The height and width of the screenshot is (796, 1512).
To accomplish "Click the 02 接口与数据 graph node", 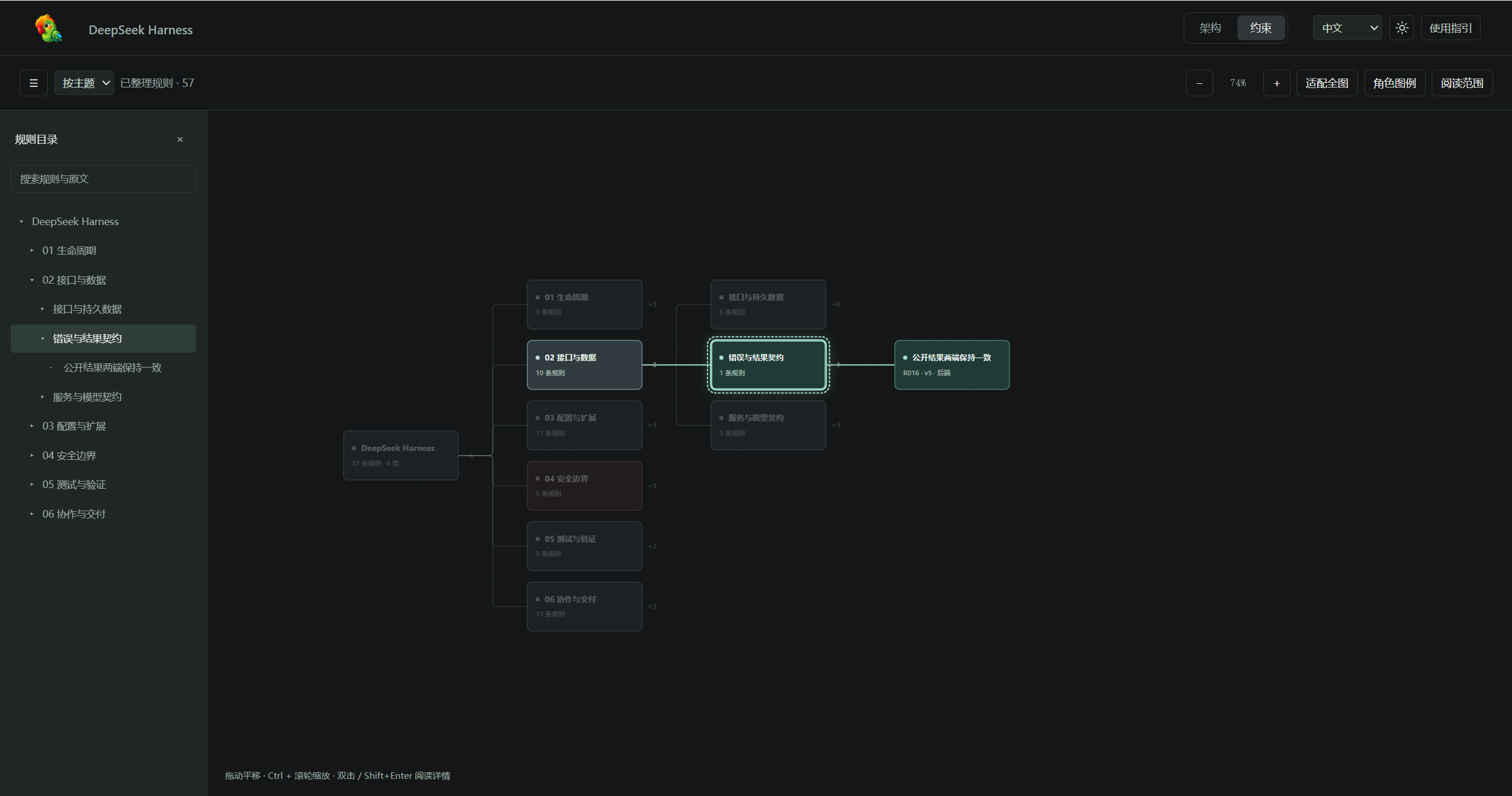I will coord(585,365).
